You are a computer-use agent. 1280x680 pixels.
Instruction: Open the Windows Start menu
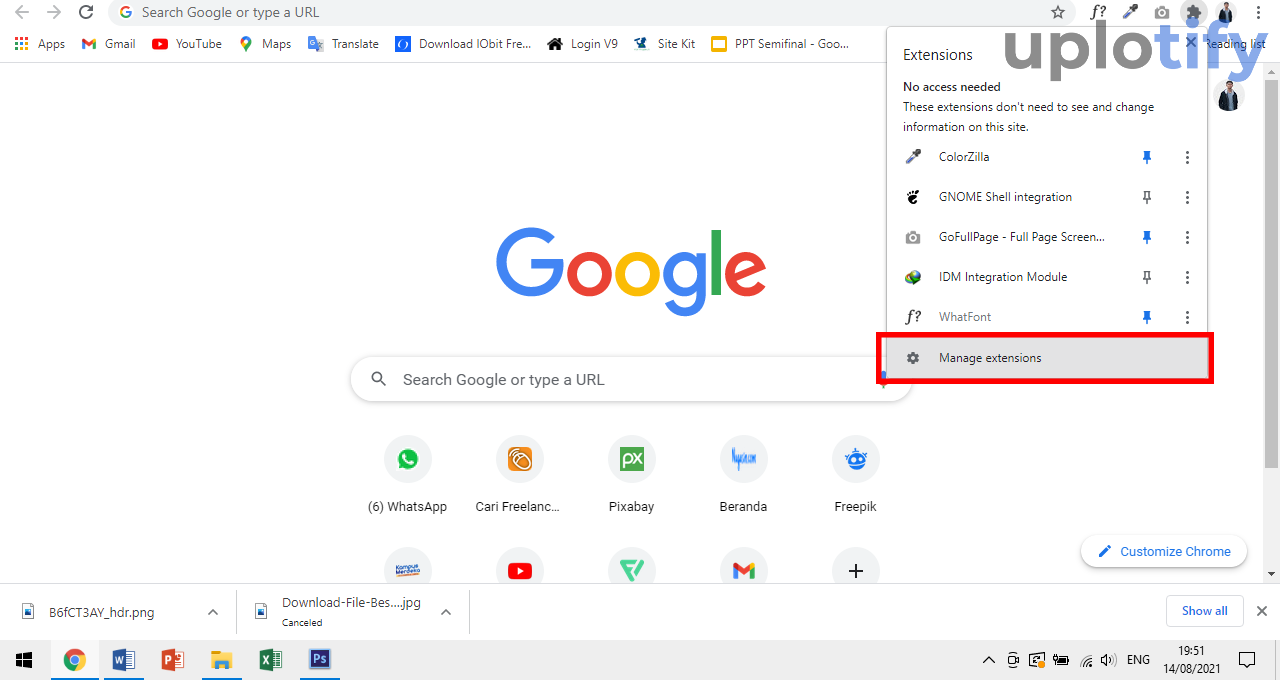coord(24,660)
